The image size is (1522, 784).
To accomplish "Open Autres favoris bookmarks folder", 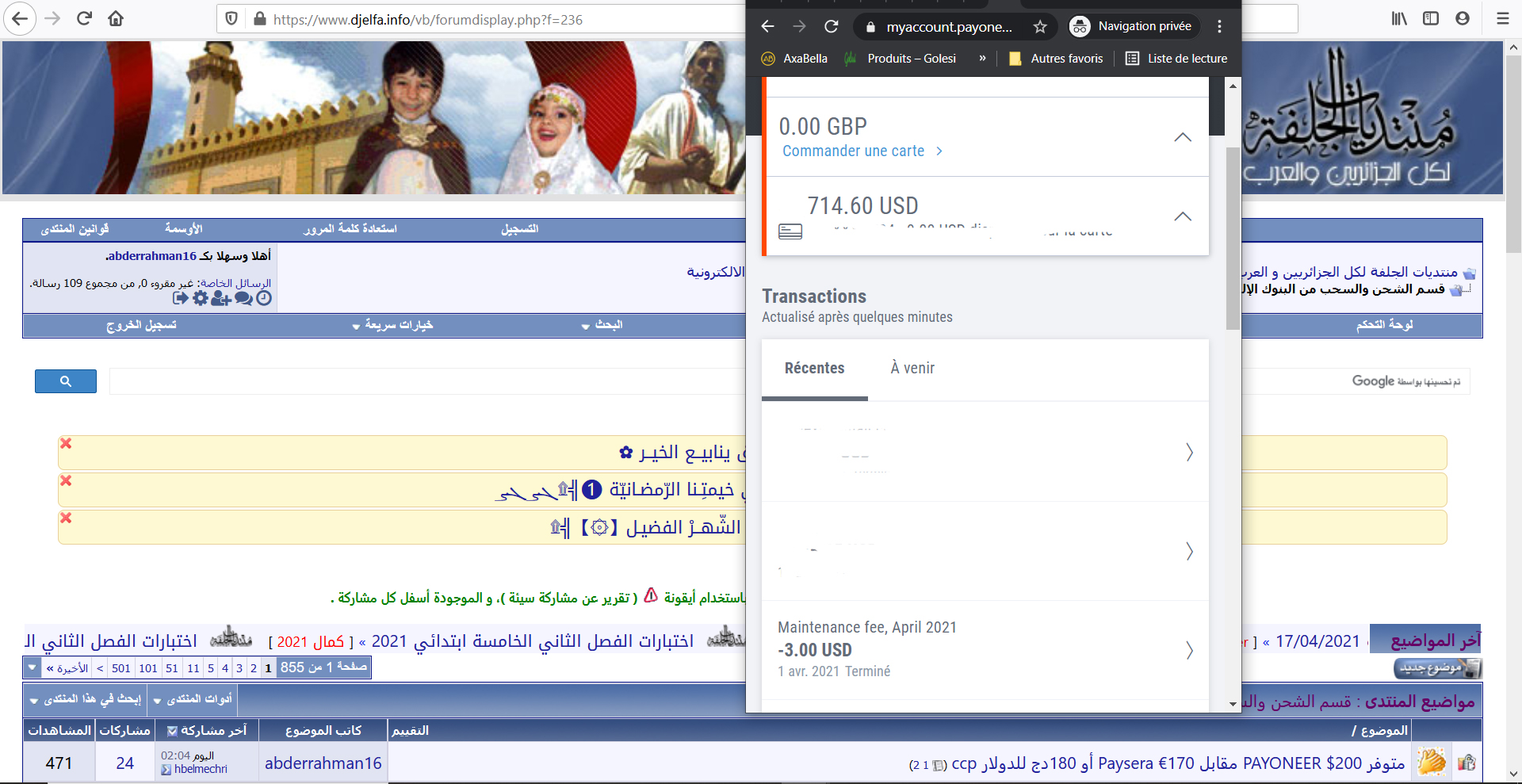I will [1056, 59].
